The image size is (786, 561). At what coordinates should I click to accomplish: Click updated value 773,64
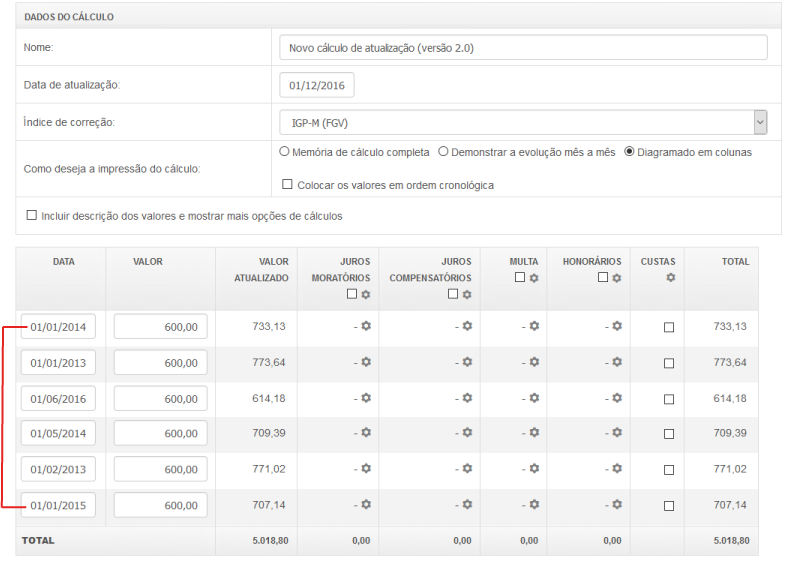269,362
